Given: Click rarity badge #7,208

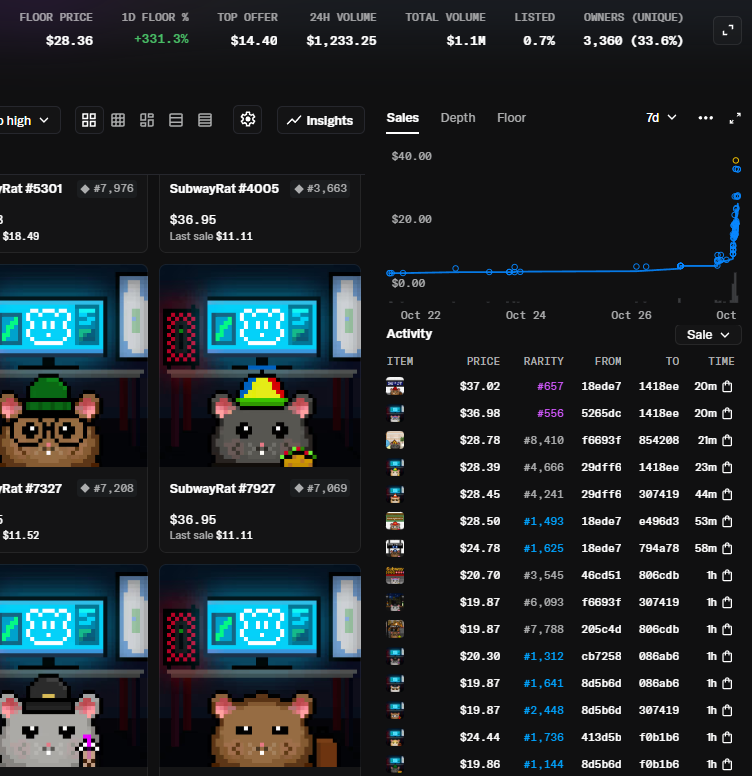Looking at the screenshot, I should click(107, 488).
